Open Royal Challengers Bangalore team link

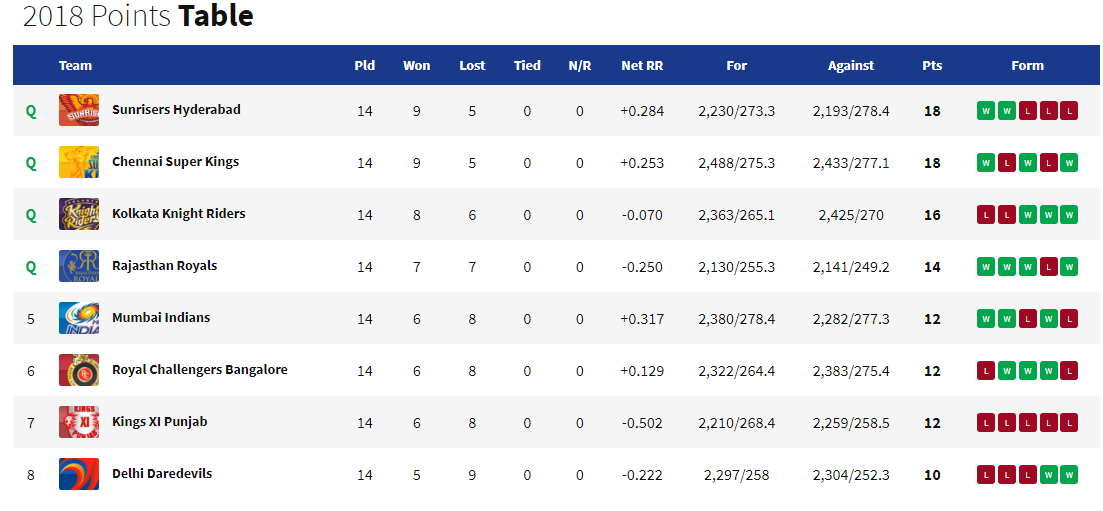tap(200, 370)
